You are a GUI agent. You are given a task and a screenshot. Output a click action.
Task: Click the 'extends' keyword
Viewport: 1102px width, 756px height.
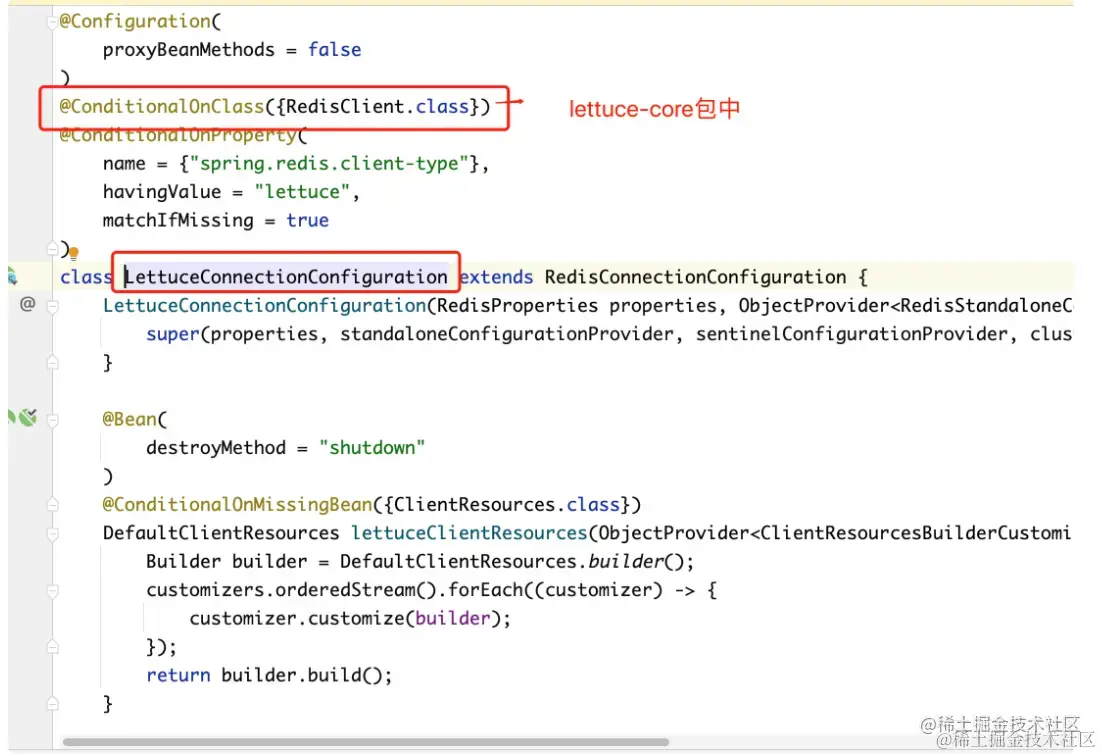pos(496,277)
